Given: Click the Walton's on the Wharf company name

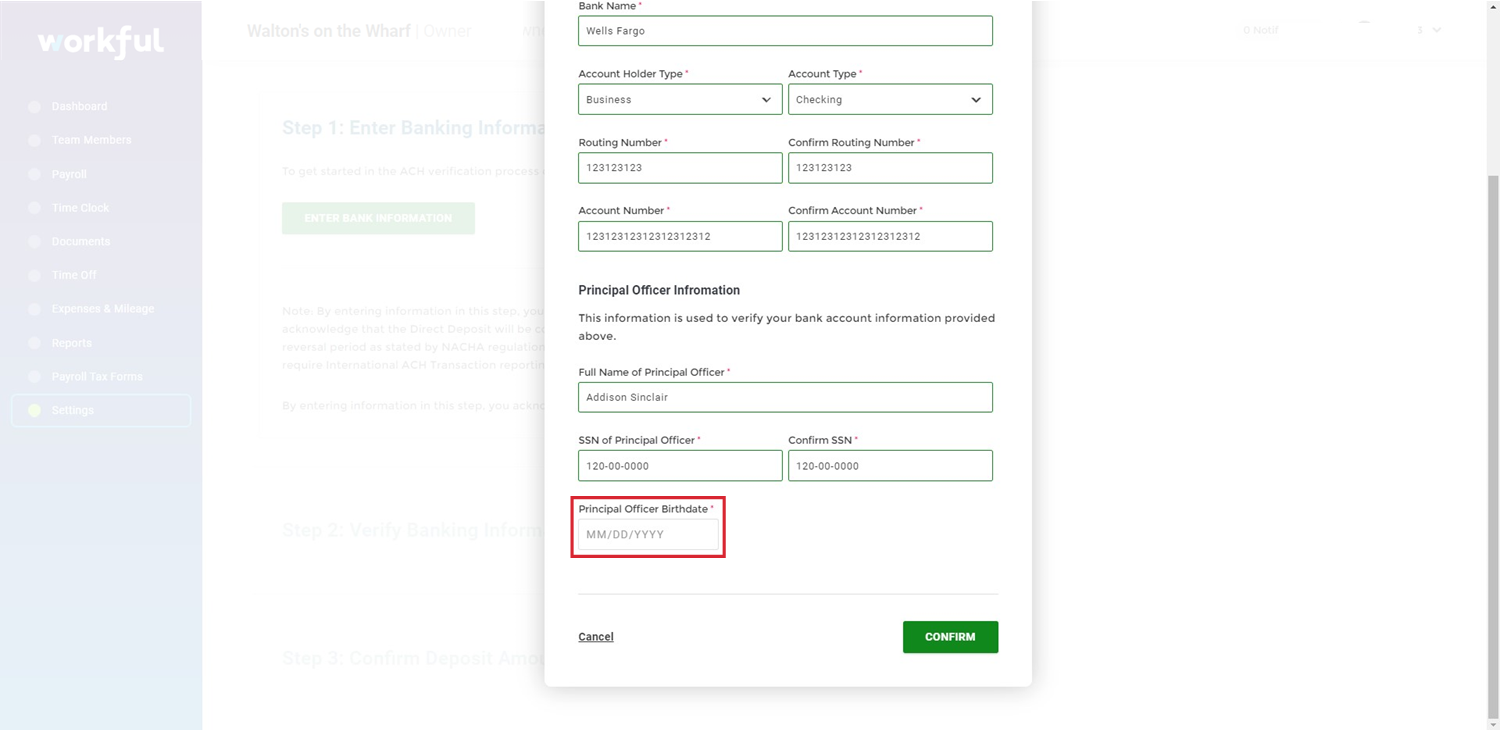Looking at the screenshot, I should click(328, 31).
